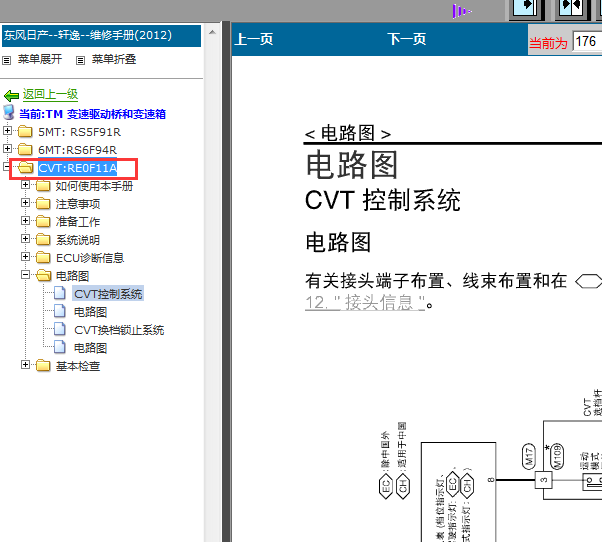Viewport: 602px width, 542px height.
Task: Open the 接头信息 link in the document
Action: (365, 303)
